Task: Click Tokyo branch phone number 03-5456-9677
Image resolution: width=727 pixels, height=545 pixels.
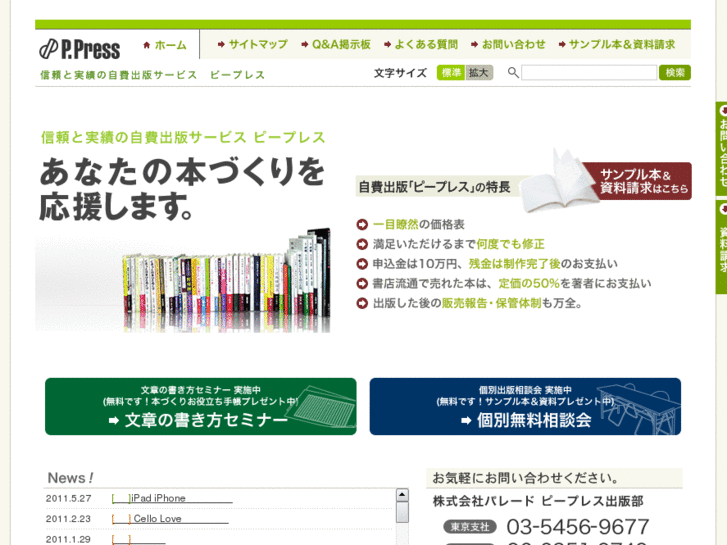Action: click(578, 527)
